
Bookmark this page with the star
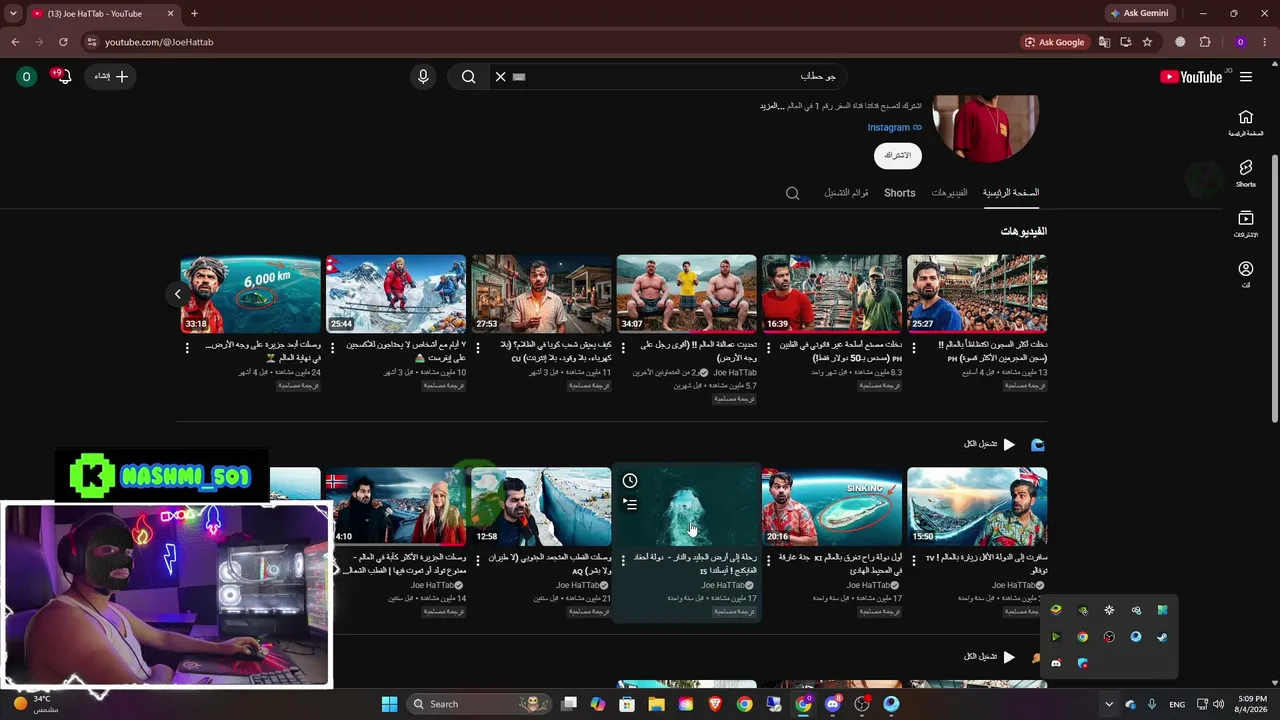[1147, 42]
